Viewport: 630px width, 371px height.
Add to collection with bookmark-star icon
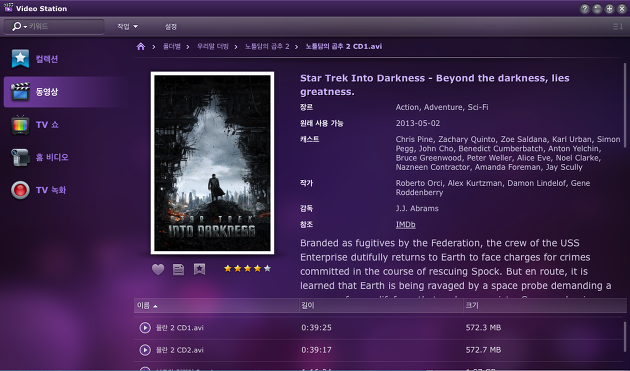[x=199, y=269]
